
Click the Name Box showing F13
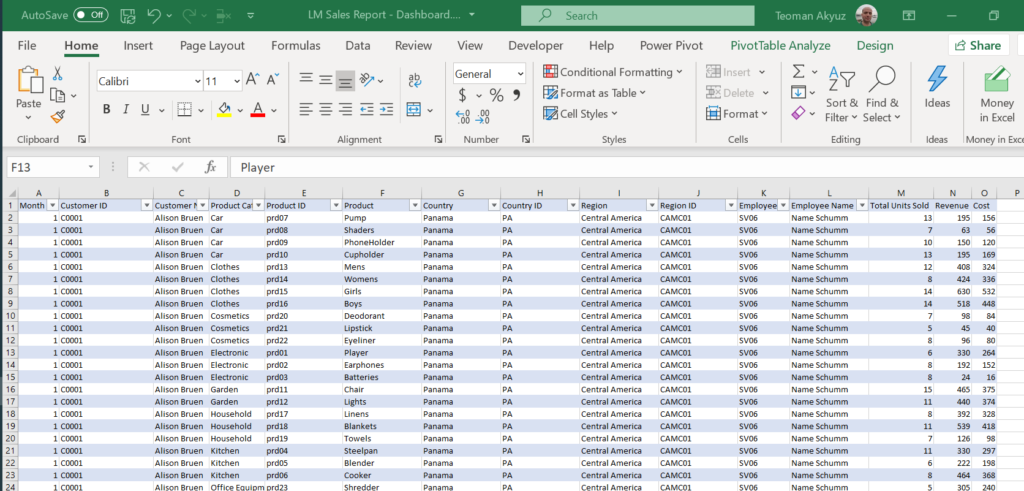(x=45, y=167)
